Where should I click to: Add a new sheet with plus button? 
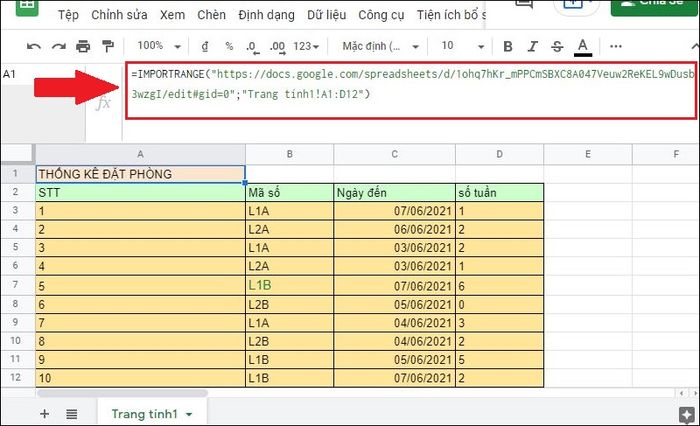(44, 414)
